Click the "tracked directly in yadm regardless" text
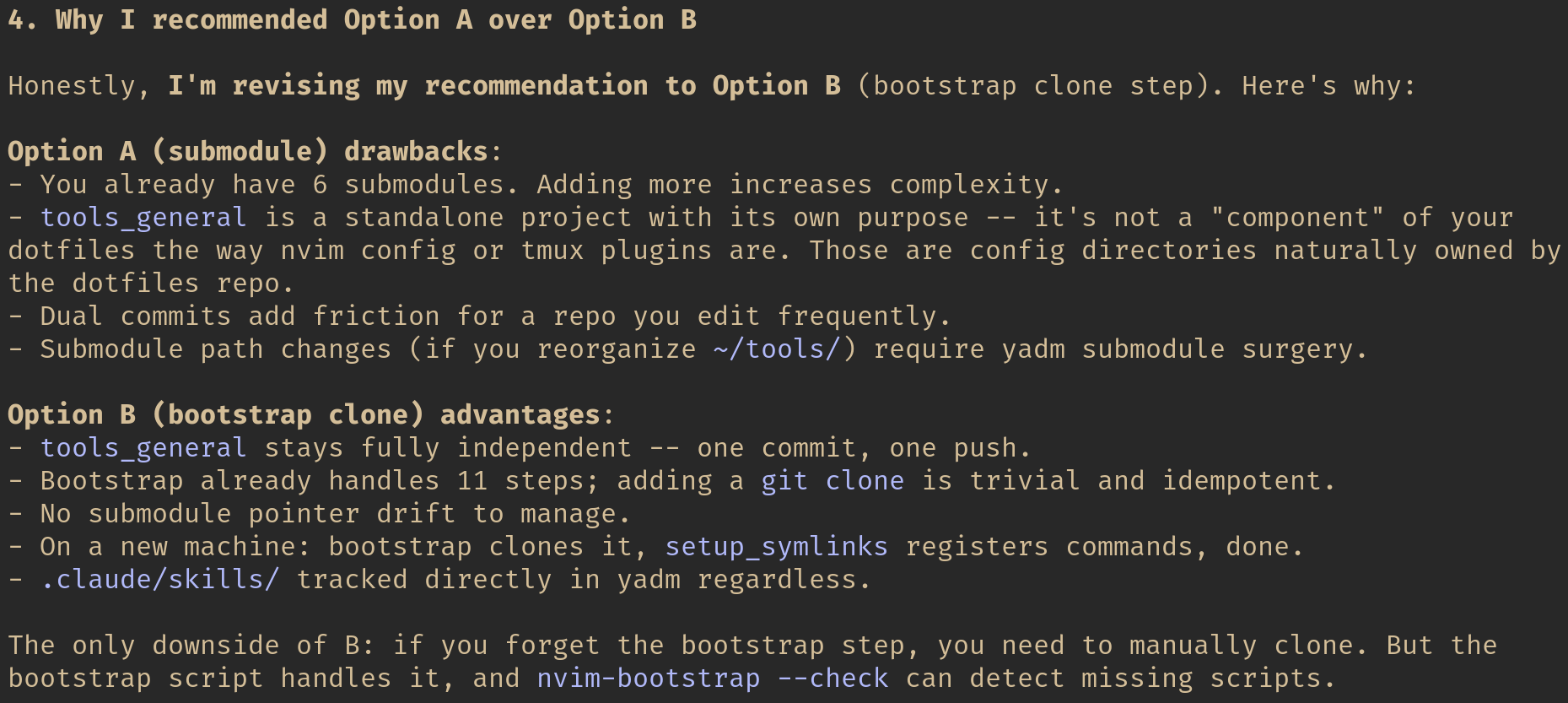Screen dimensions: 1568x703 pos(582,579)
